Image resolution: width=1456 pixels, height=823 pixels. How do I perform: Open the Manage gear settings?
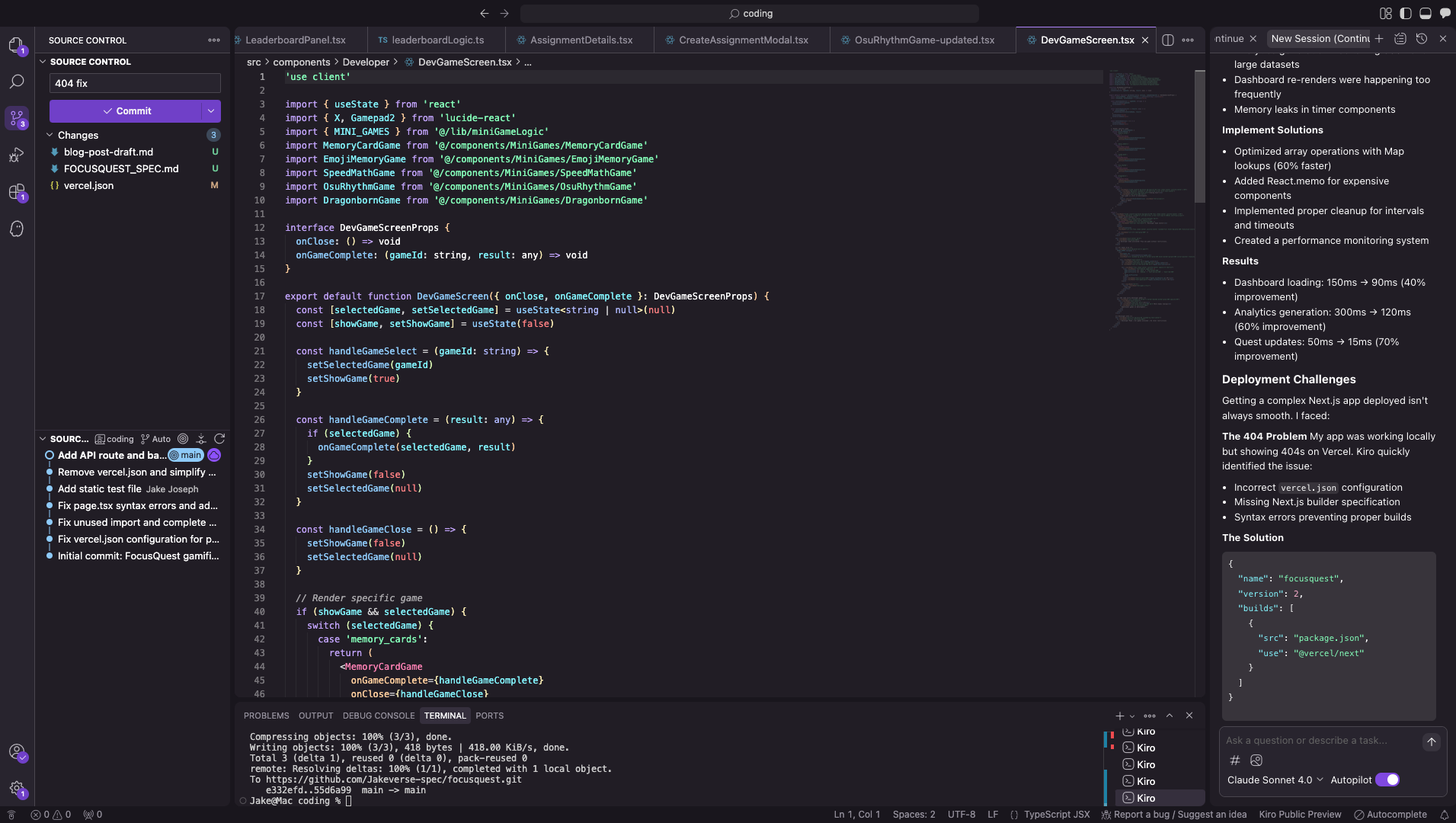[16, 789]
